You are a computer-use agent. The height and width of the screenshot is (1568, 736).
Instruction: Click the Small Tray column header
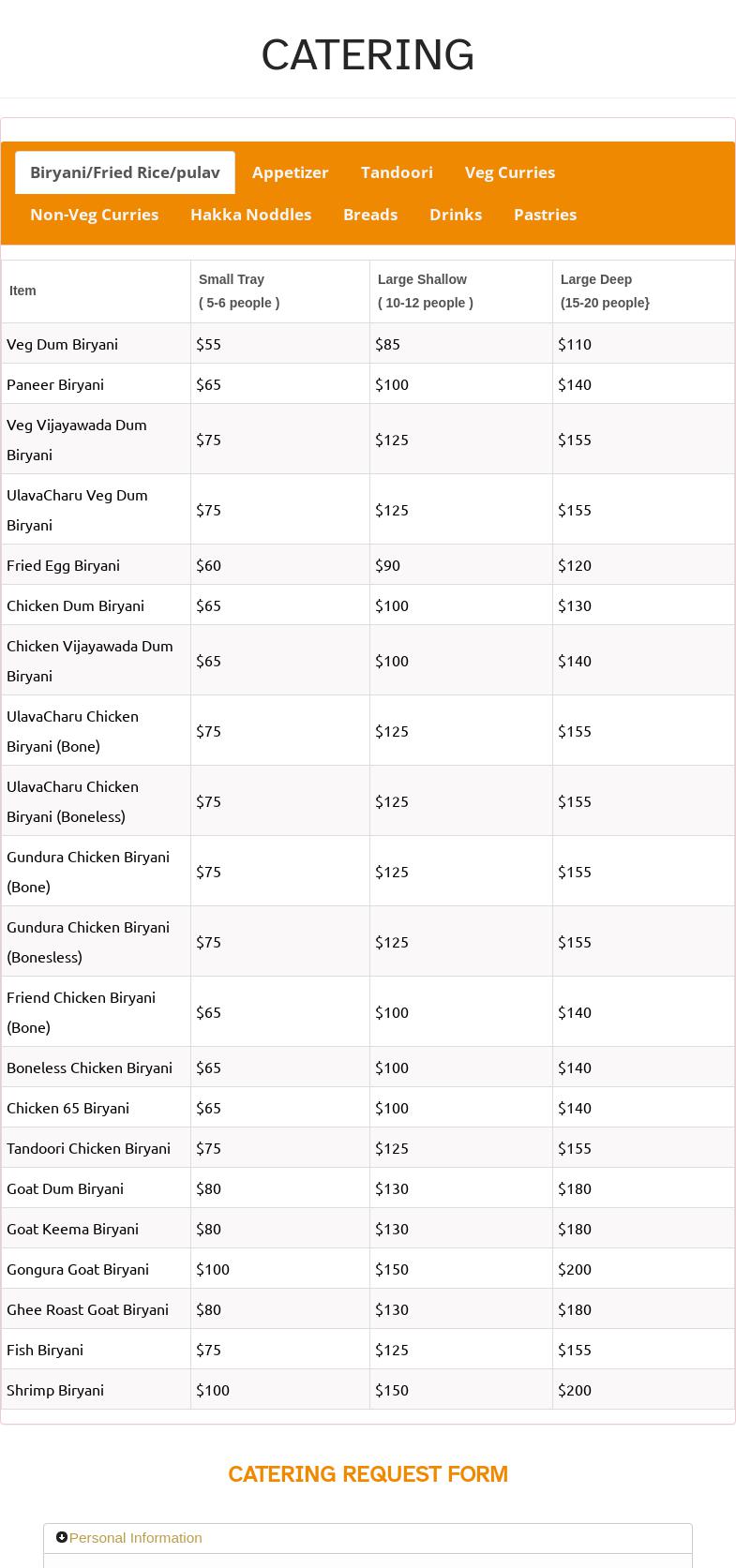pos(232,279)
